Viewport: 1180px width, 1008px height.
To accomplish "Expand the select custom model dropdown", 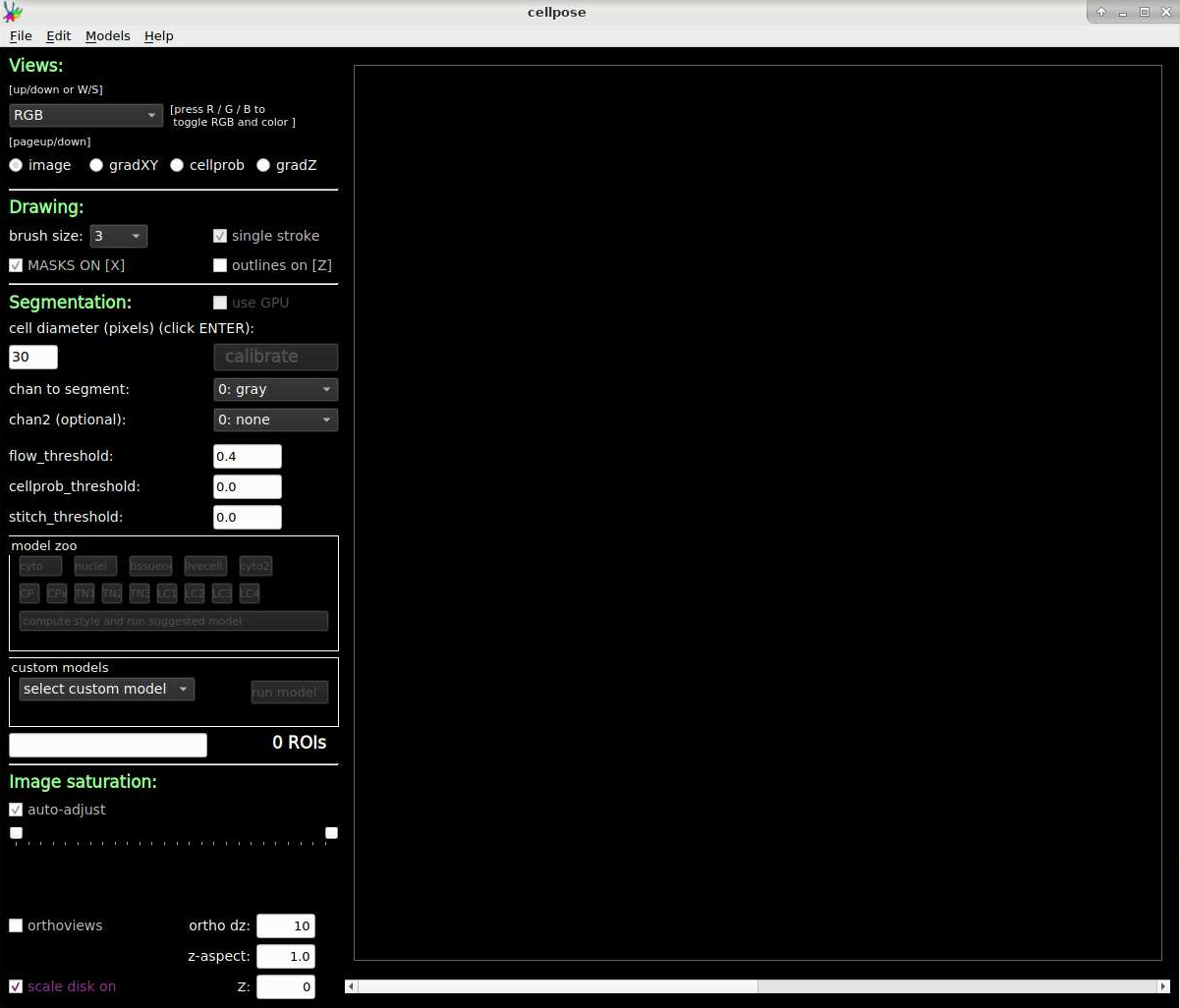I will click(x=106, y=689).
